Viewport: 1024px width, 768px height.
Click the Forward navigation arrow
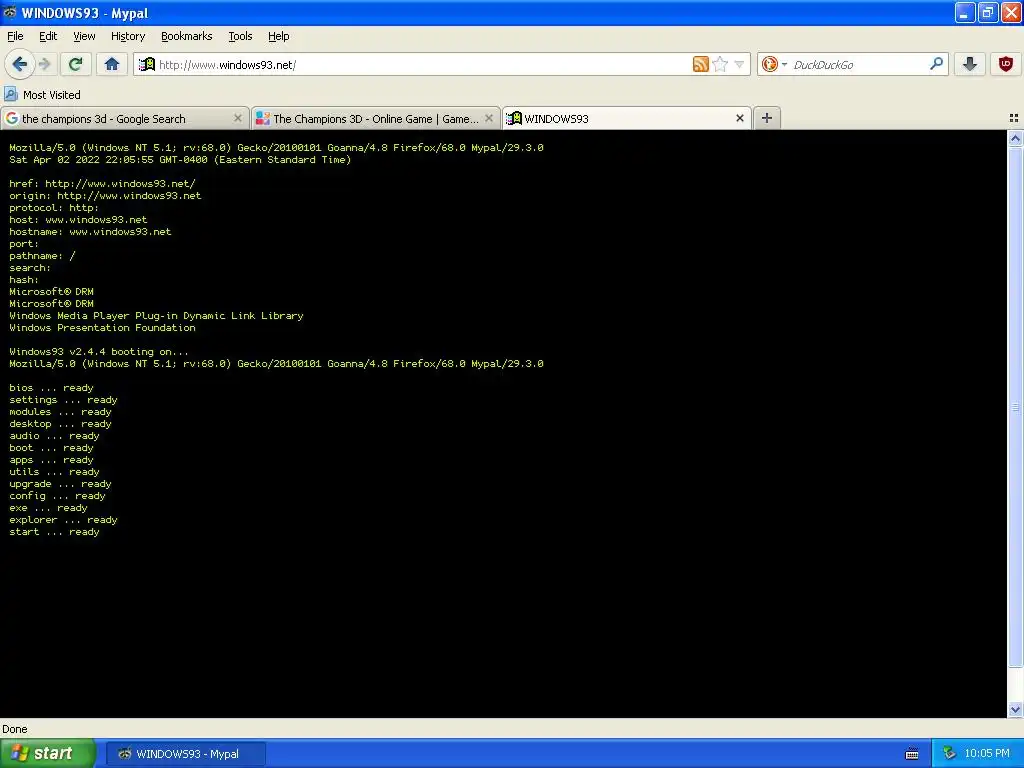point(44,64)
